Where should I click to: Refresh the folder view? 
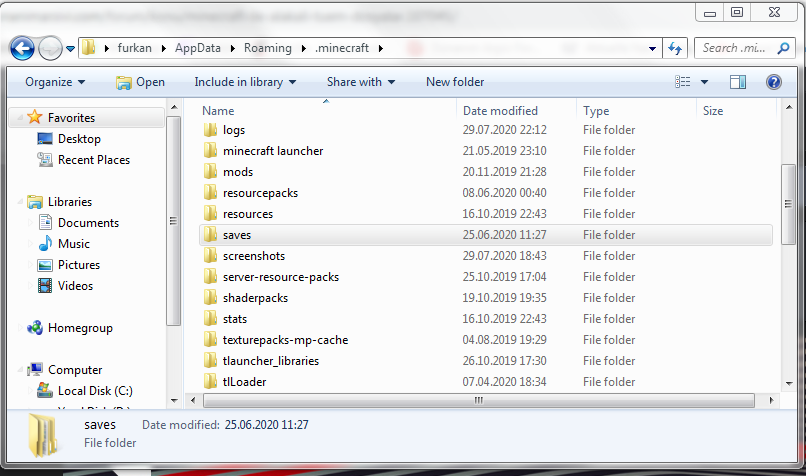[x=675, y=49]
